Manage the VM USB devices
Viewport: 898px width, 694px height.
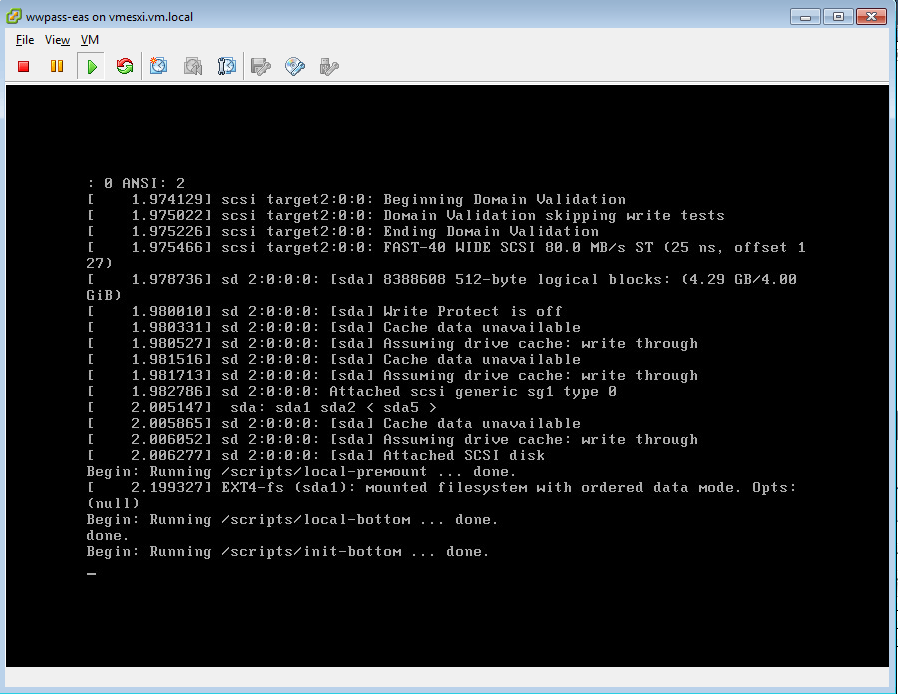[326, 65]
